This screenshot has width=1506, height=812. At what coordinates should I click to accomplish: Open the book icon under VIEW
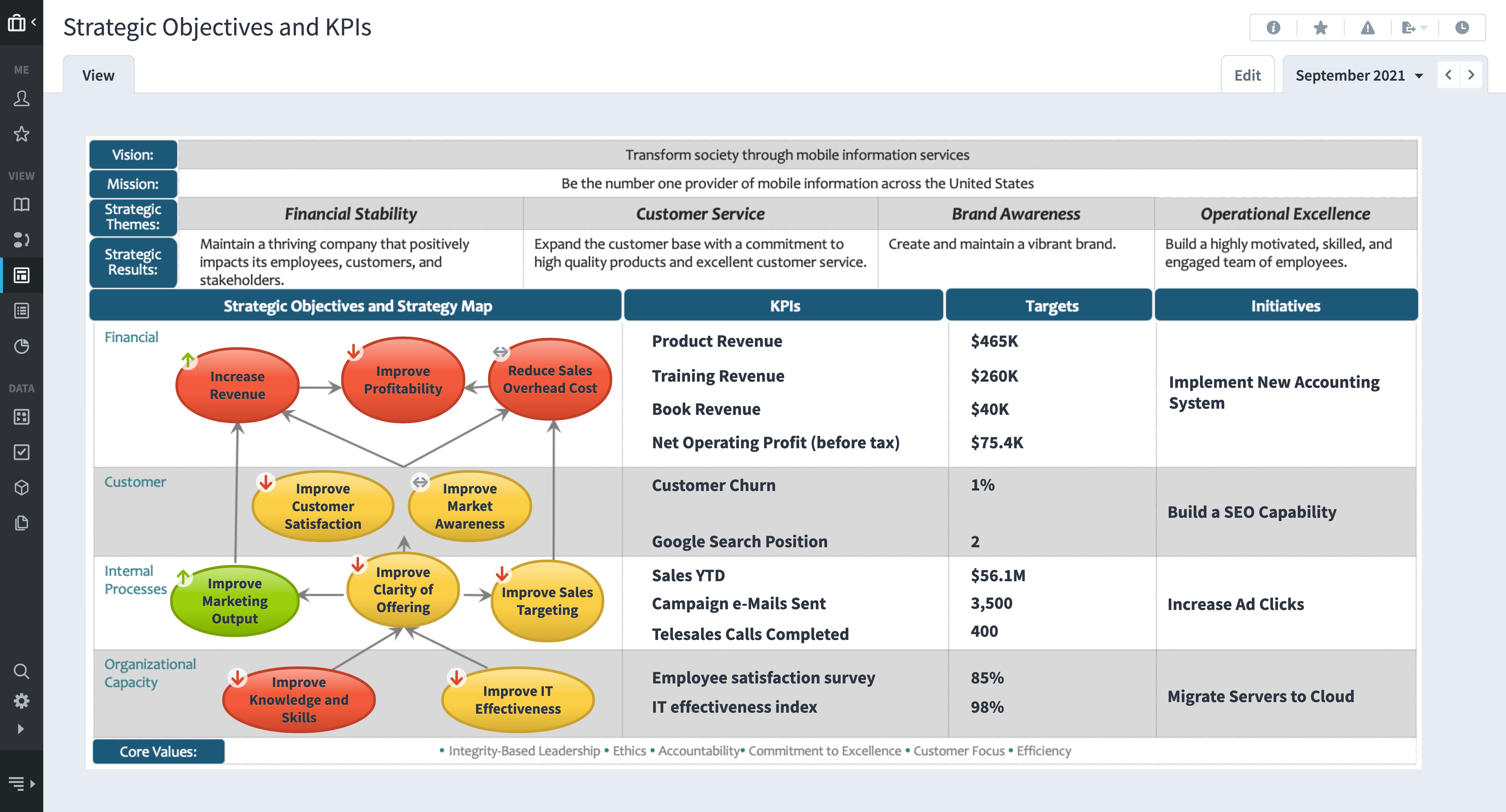tap(22, 205)
